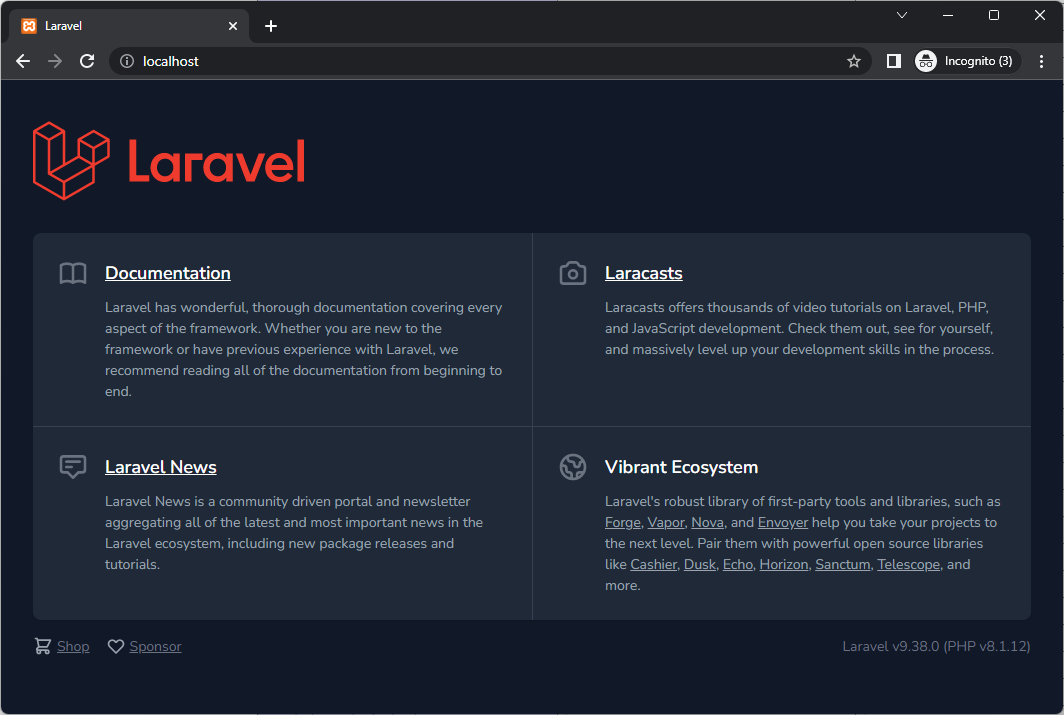Click the camera icon beside Laracasts
This screenshot has height=715, width=1064.
[x=573, y=273]
